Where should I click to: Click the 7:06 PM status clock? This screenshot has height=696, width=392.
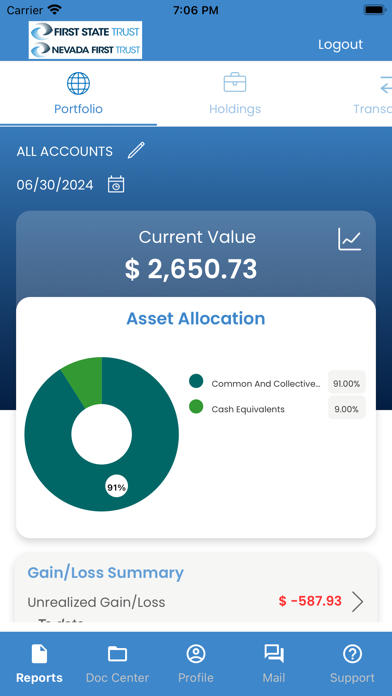pyautogui.click(x=196, y=10)
